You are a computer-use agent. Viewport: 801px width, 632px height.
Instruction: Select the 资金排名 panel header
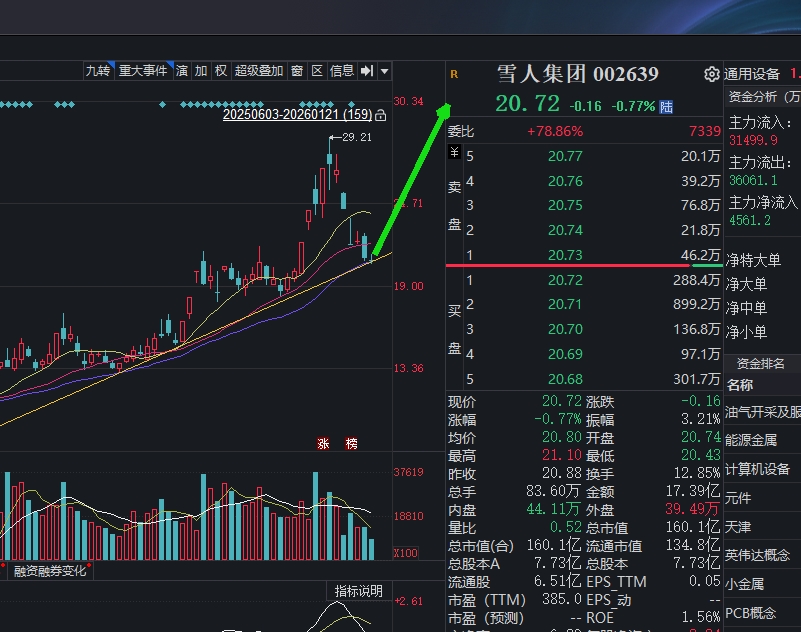pyautogui.click(x=761, y=364)
